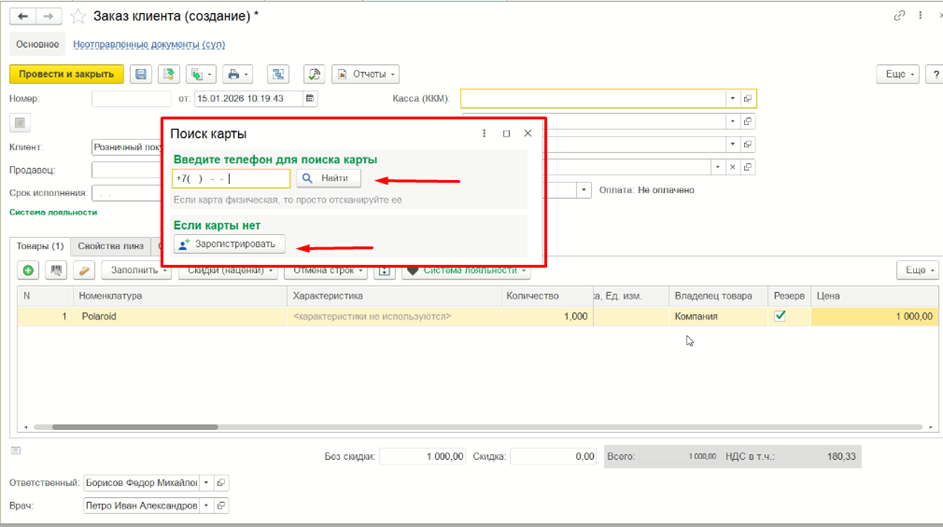Expand the Врач dropdown arrow
Screen dimensions: 943x527
click(x=206, y=505)
